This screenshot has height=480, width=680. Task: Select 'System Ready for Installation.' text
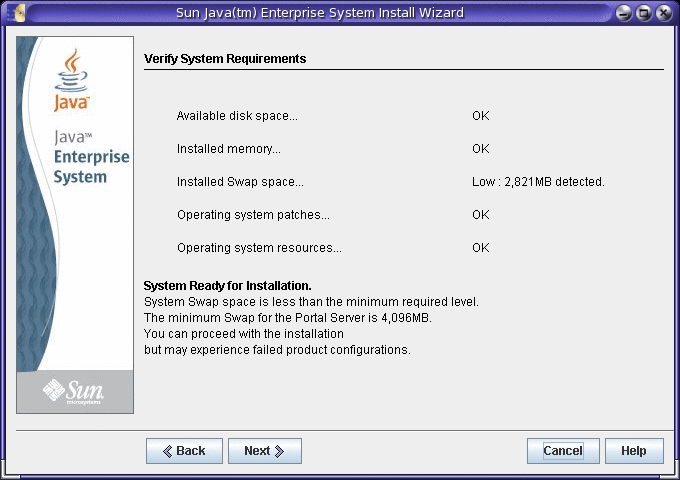pyautogui.click(x=228, y=286)
